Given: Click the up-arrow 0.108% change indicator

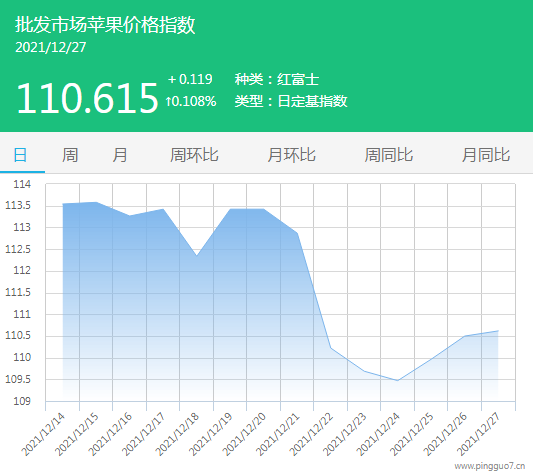Looking at the screenshot, I should 191,101.
